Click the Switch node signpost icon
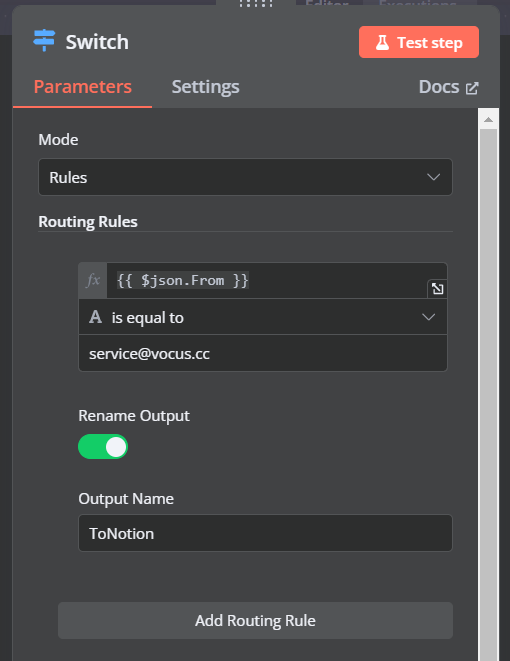 [x=44, y=40]
